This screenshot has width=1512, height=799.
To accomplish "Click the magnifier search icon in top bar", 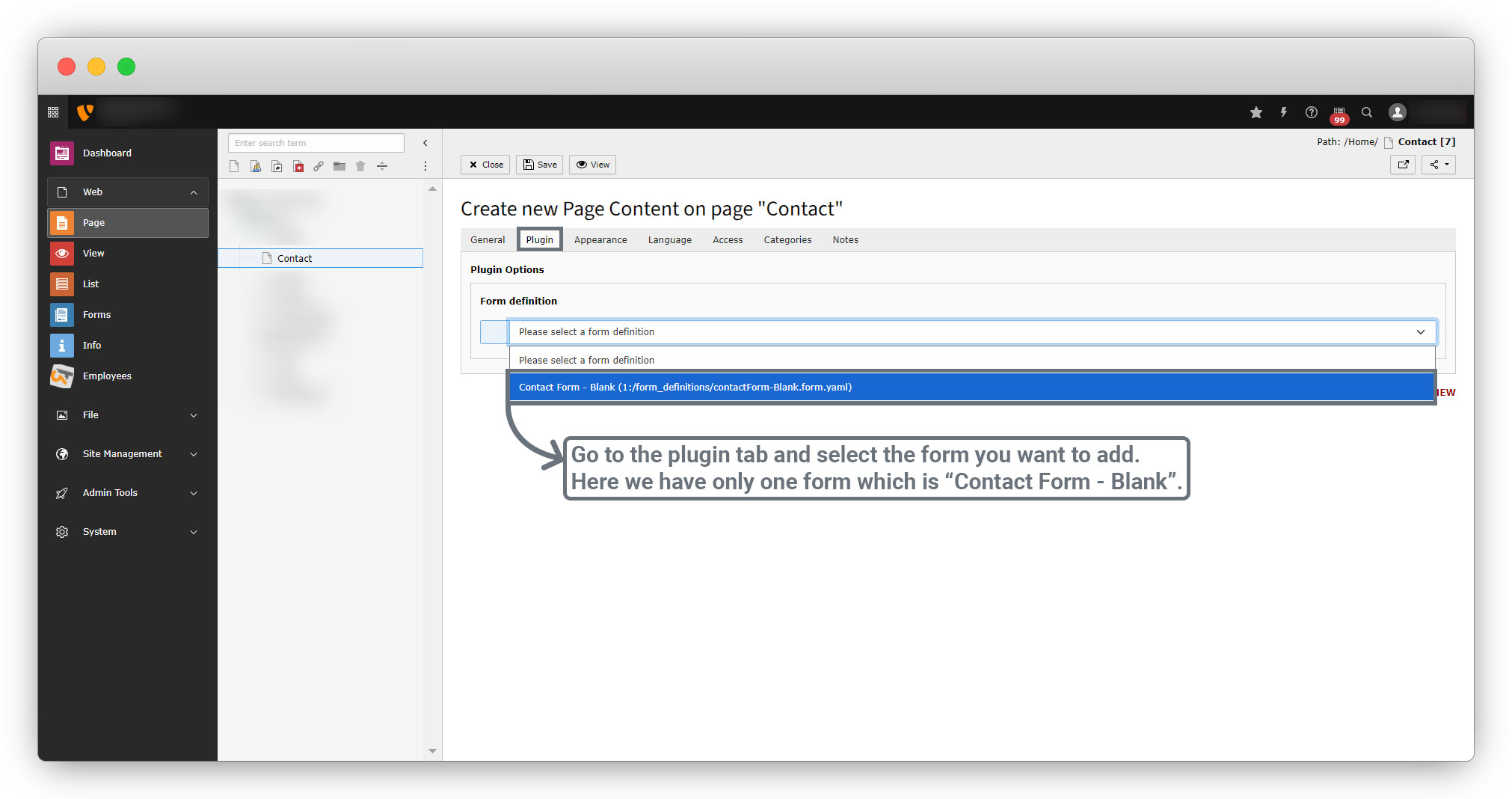I will click(x=1366, y=112).
